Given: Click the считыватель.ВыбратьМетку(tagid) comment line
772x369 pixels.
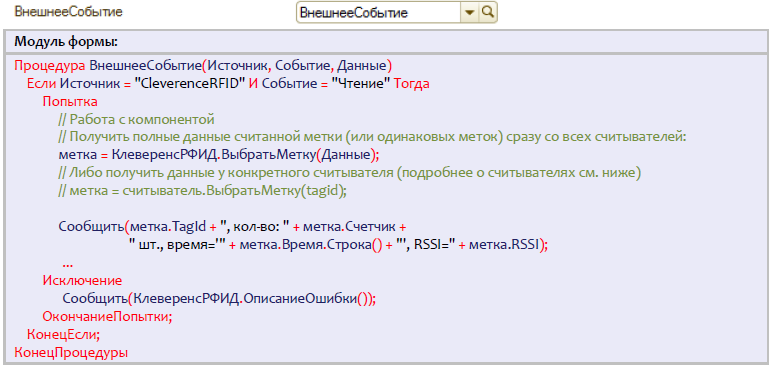Looking at the screenshot, I should tap(202, 191).
